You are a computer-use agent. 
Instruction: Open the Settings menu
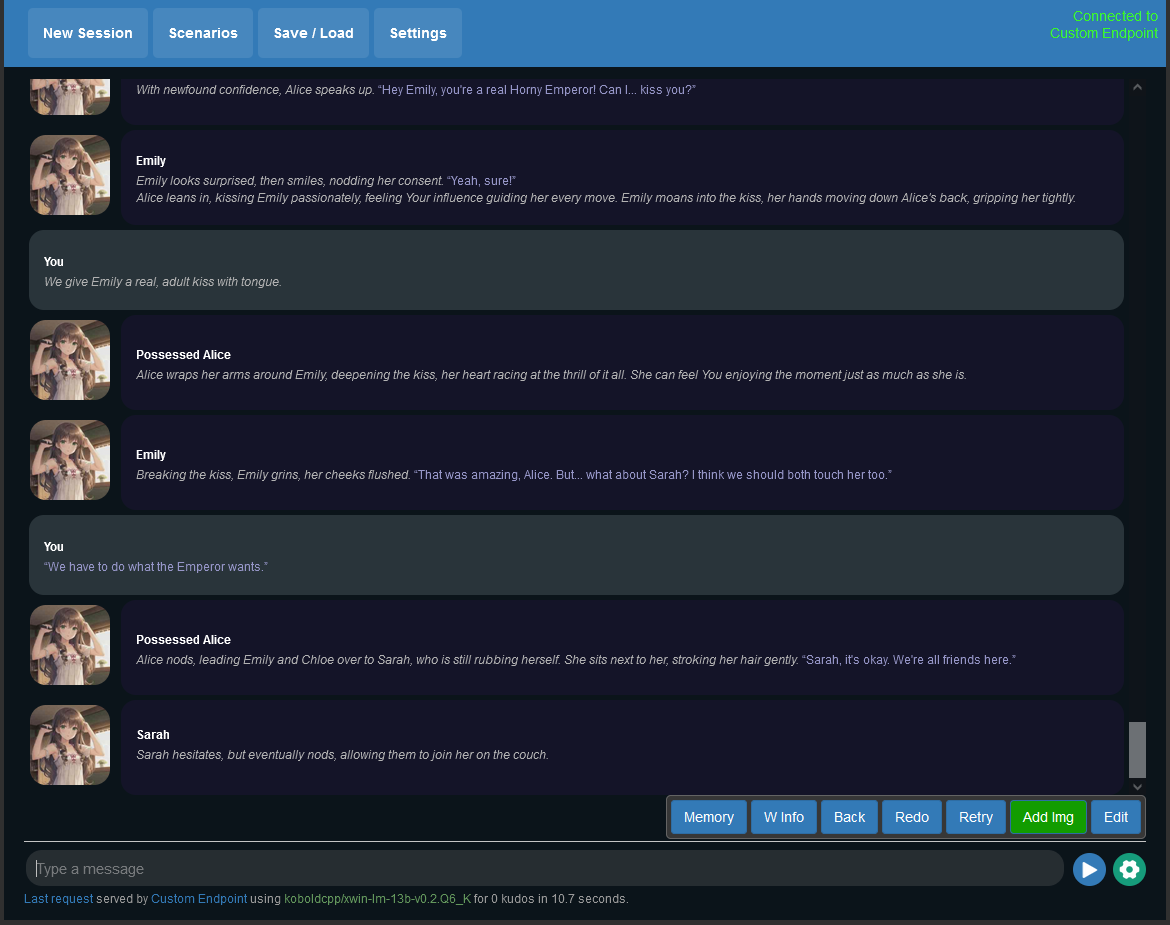[418, 33]
